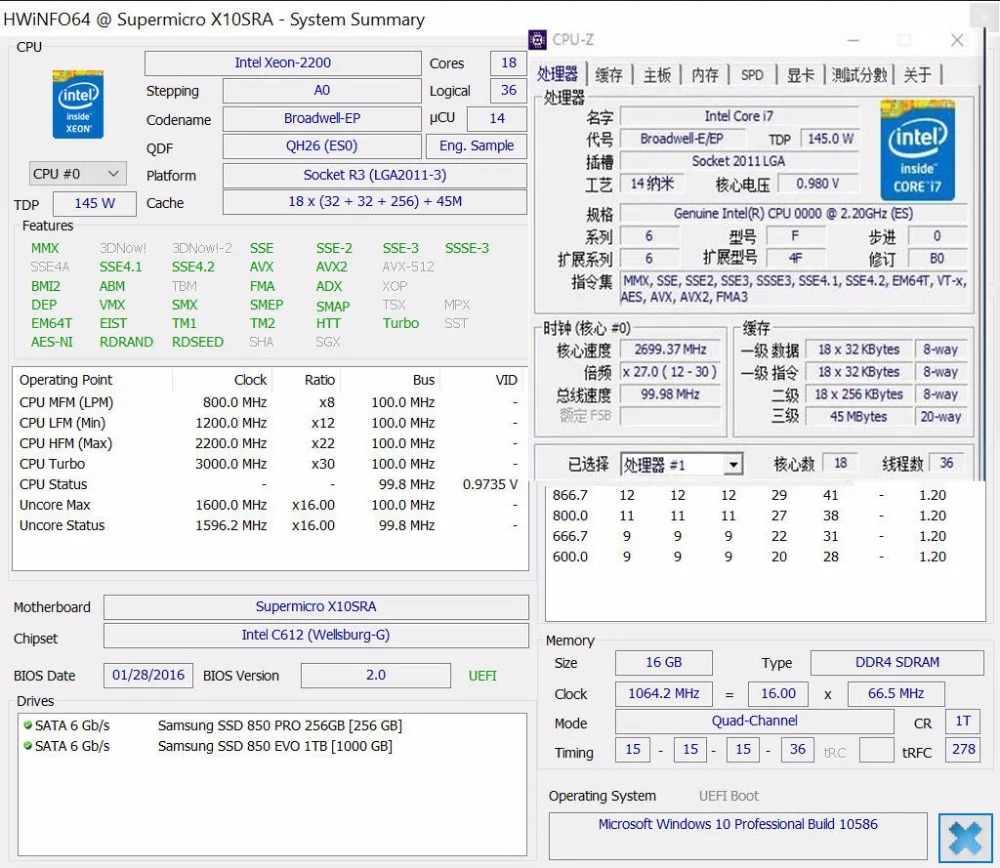Click the multiplier x 27.0 ( 12 - 30 ) field
This screenshot has width=1000, height=868.
point(670,372)
